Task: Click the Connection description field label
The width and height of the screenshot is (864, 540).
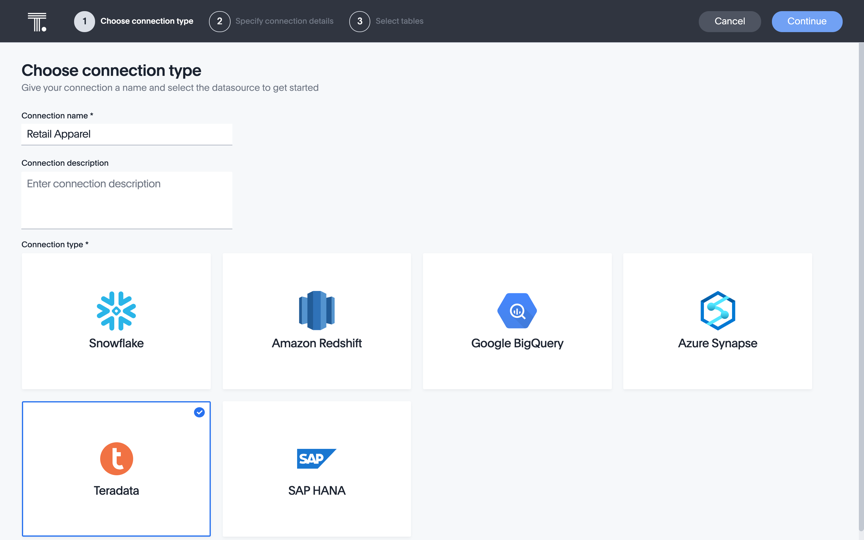Action: [x=65, y=163]
